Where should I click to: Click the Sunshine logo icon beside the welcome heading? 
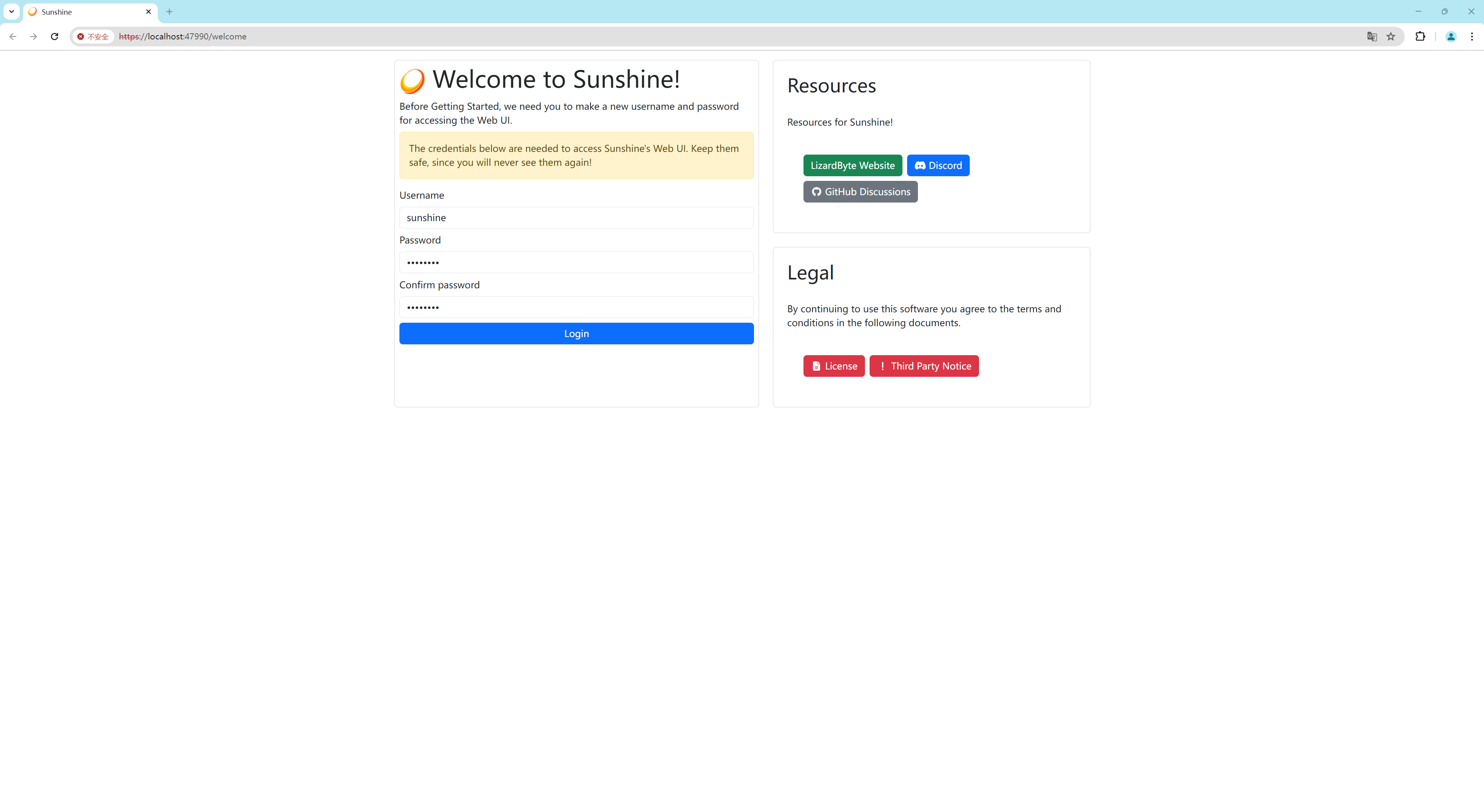pyautogui.click(x=413, y=81)
